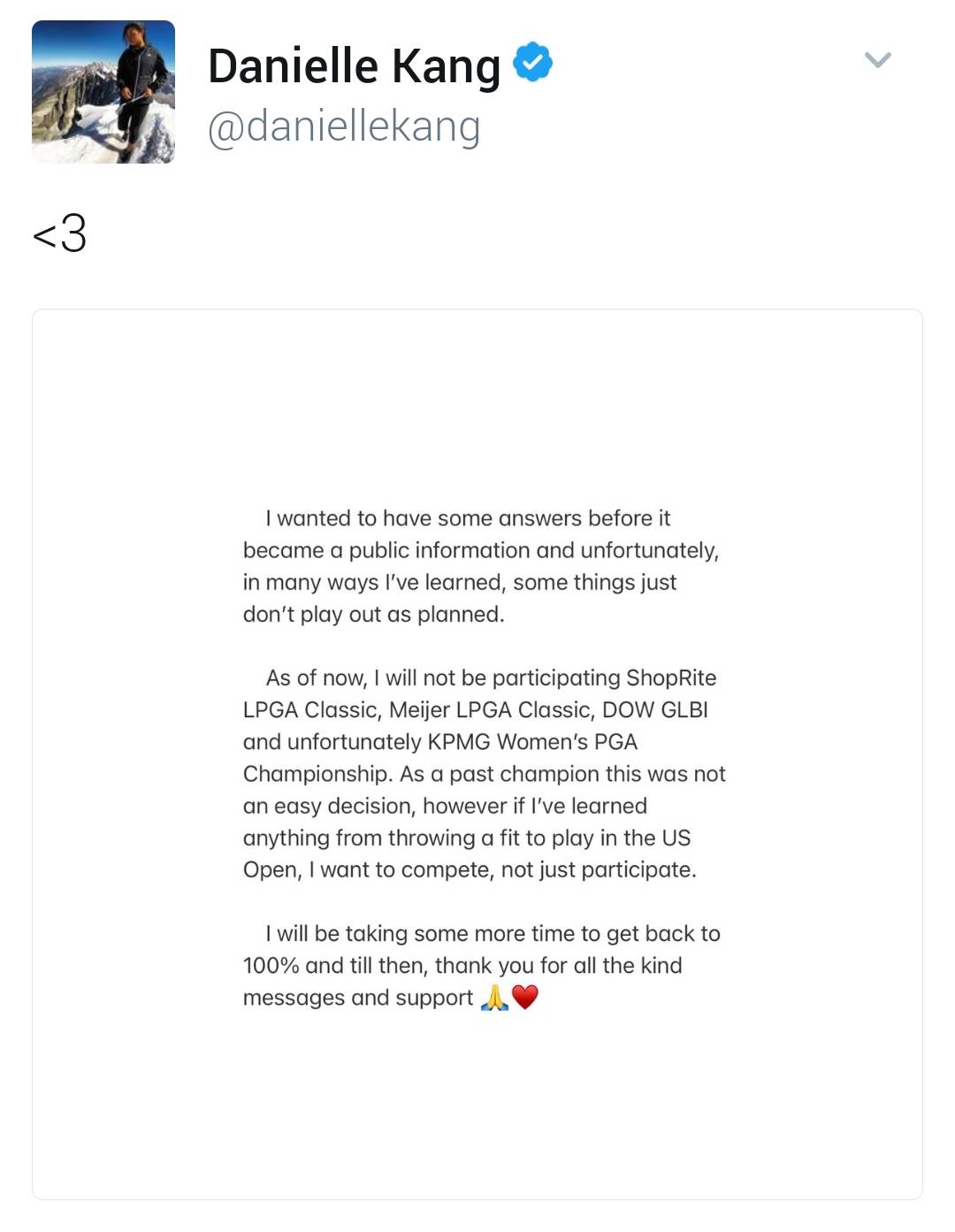
Task: Click Danielle Kang's profile avatar photo
Action: coord(103,92)
